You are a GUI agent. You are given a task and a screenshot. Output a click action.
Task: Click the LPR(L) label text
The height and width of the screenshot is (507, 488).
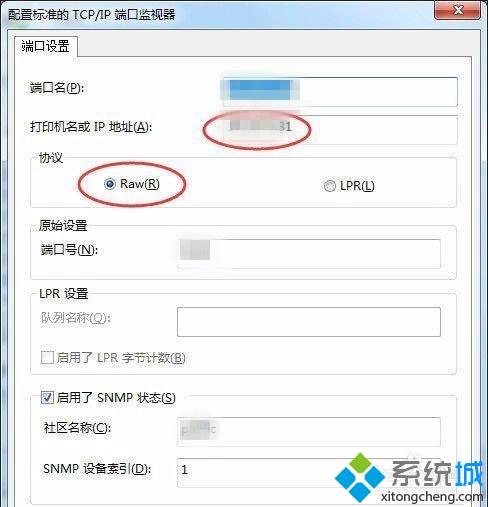[357, 186]
